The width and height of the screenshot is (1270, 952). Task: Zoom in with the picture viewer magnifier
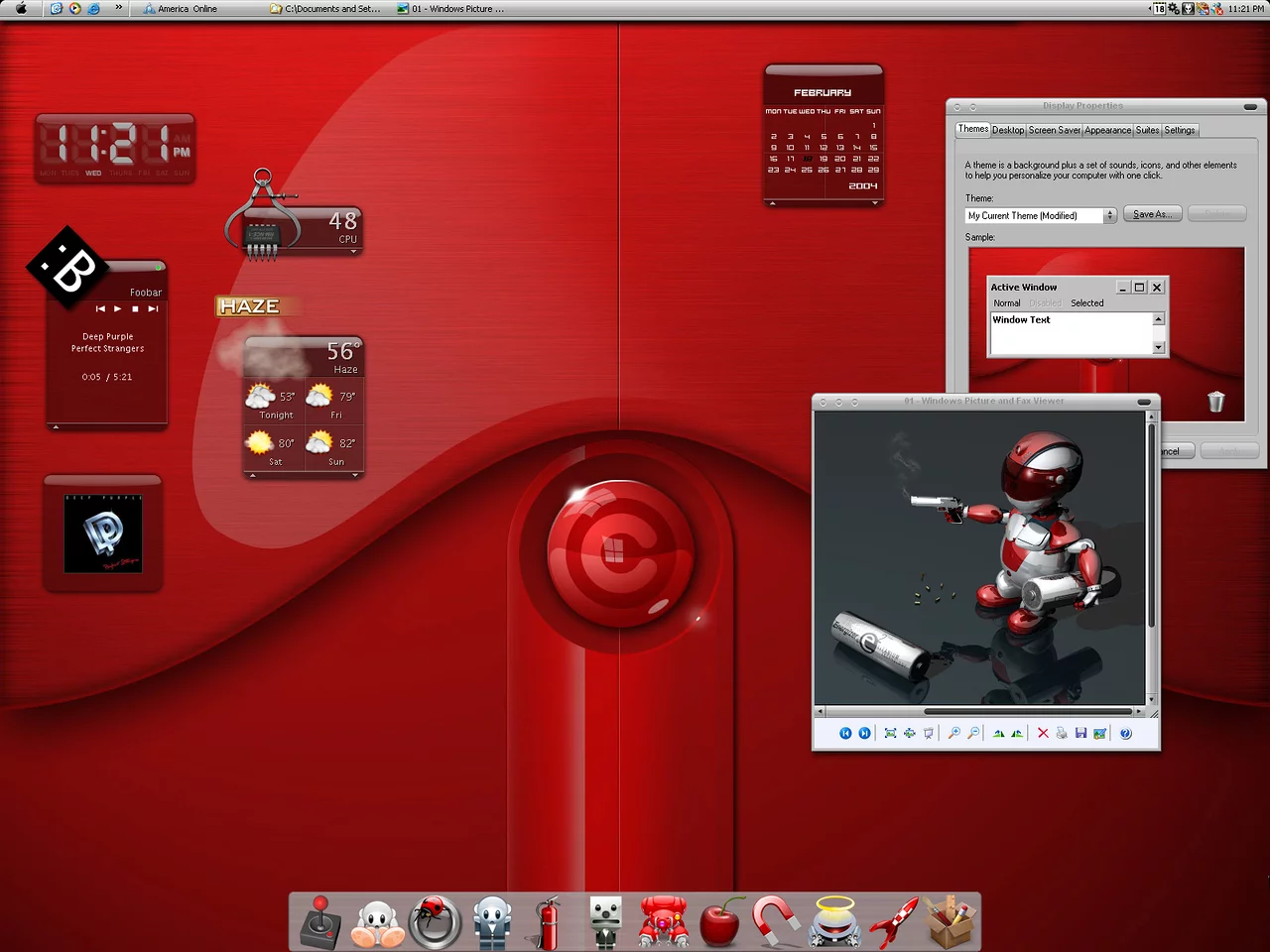coord(953,734)
